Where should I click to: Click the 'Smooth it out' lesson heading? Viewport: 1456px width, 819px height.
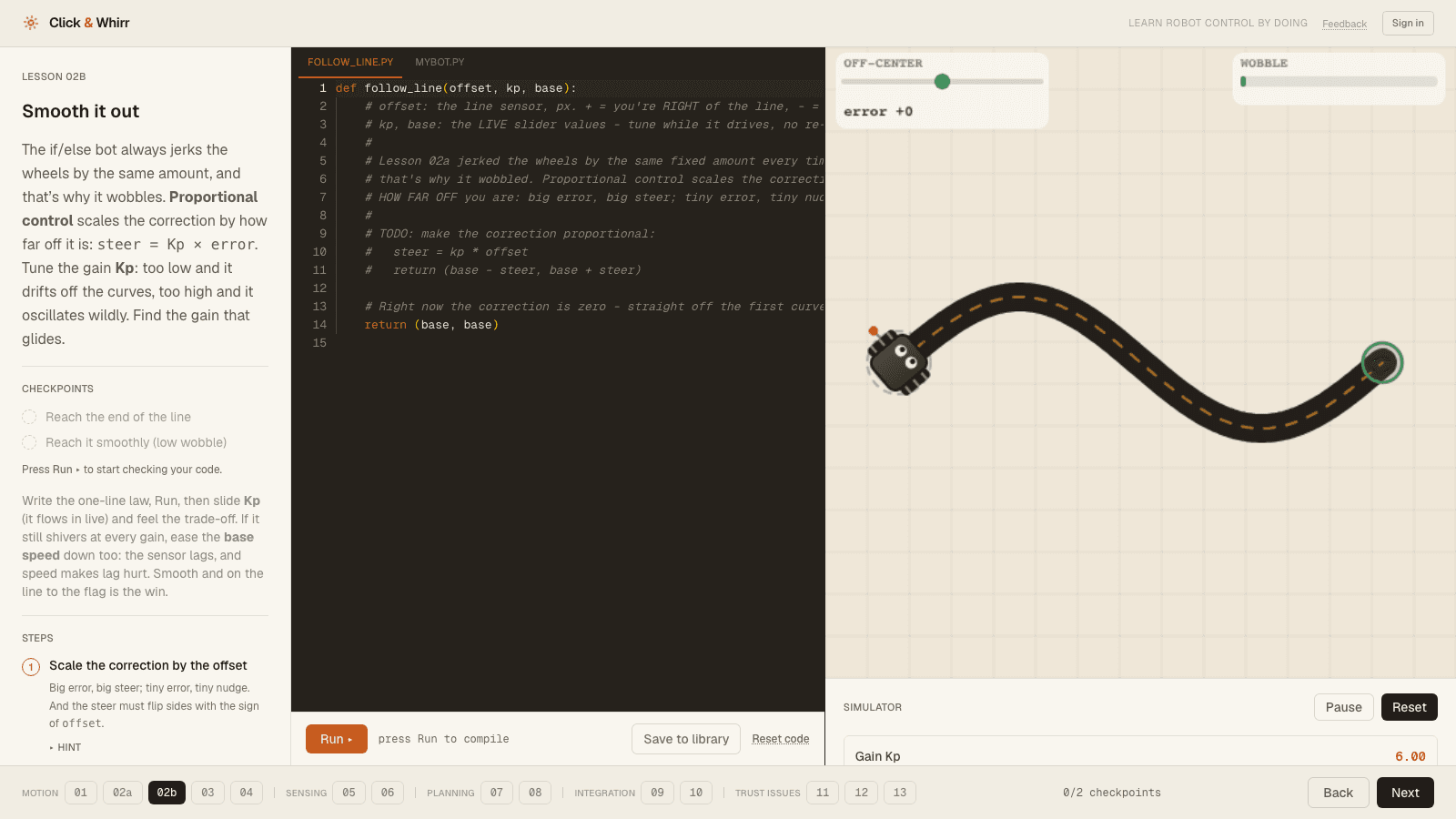point(81,111)
